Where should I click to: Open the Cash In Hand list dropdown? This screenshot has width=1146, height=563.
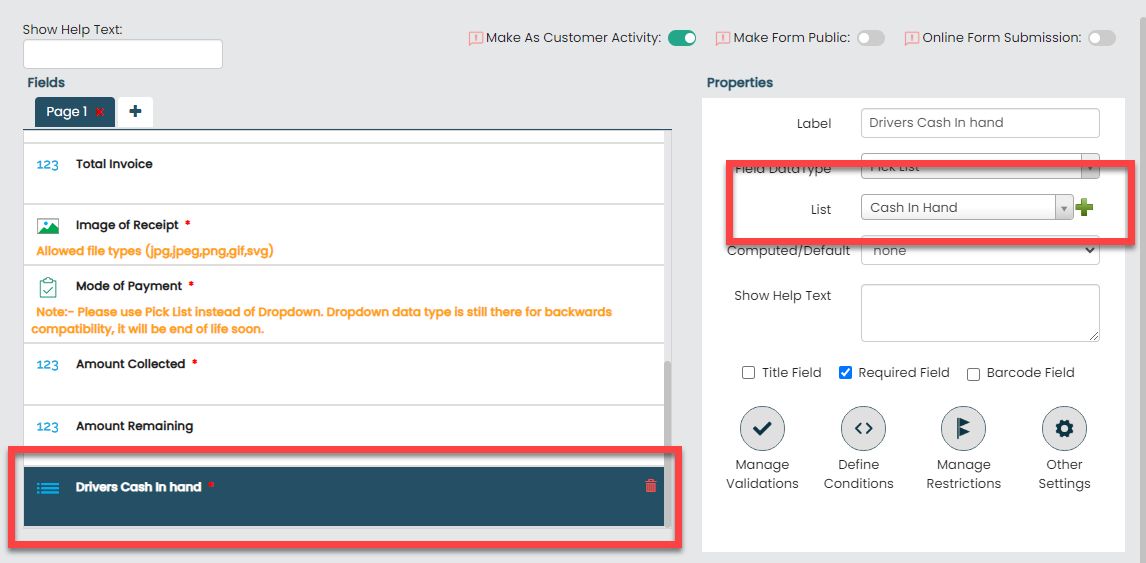pos(966,207)
